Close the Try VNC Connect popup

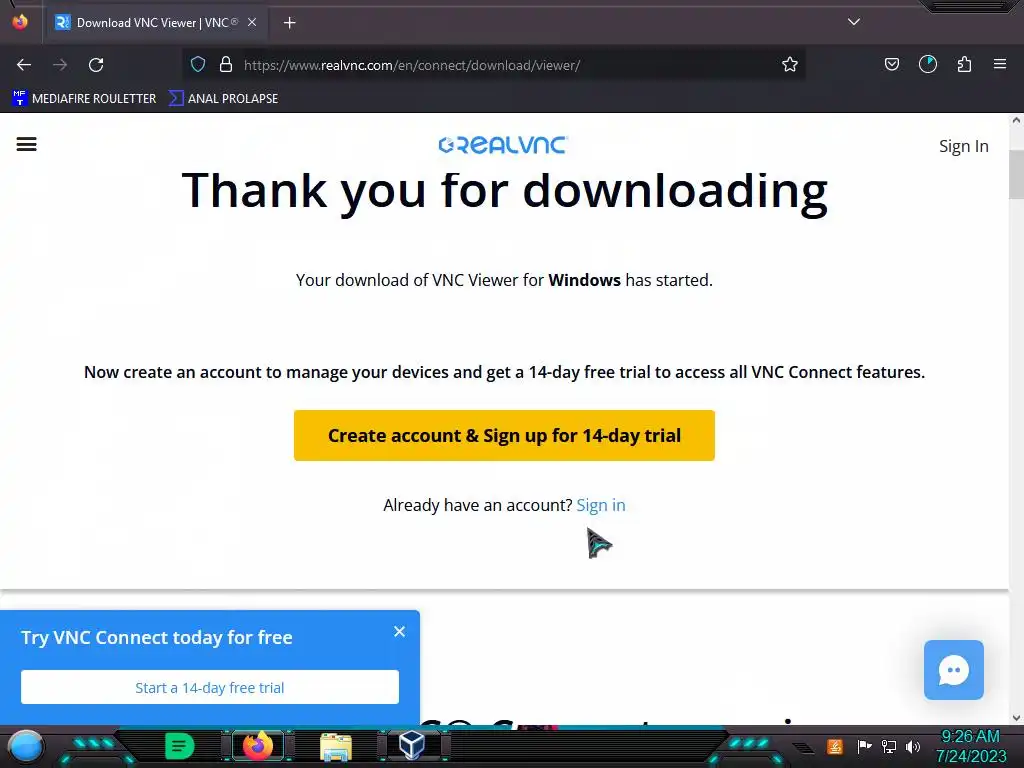tap(400, 632)
